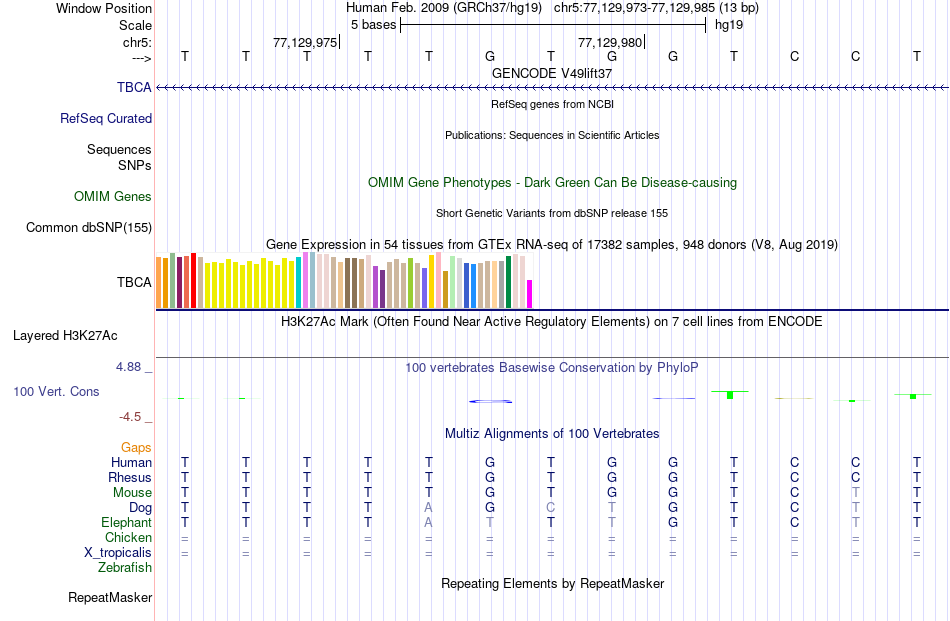950x621 pixels.
Task: Click the ---> strand direction arrow label
Action: tap(141, 58)
